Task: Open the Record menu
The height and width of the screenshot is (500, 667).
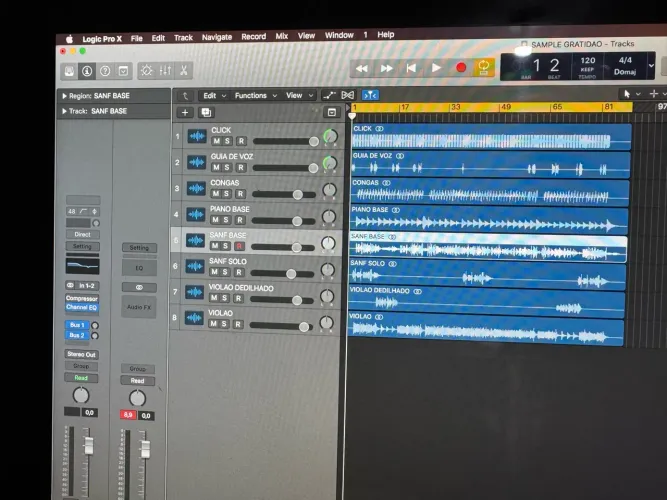Action: click(254, 37)
